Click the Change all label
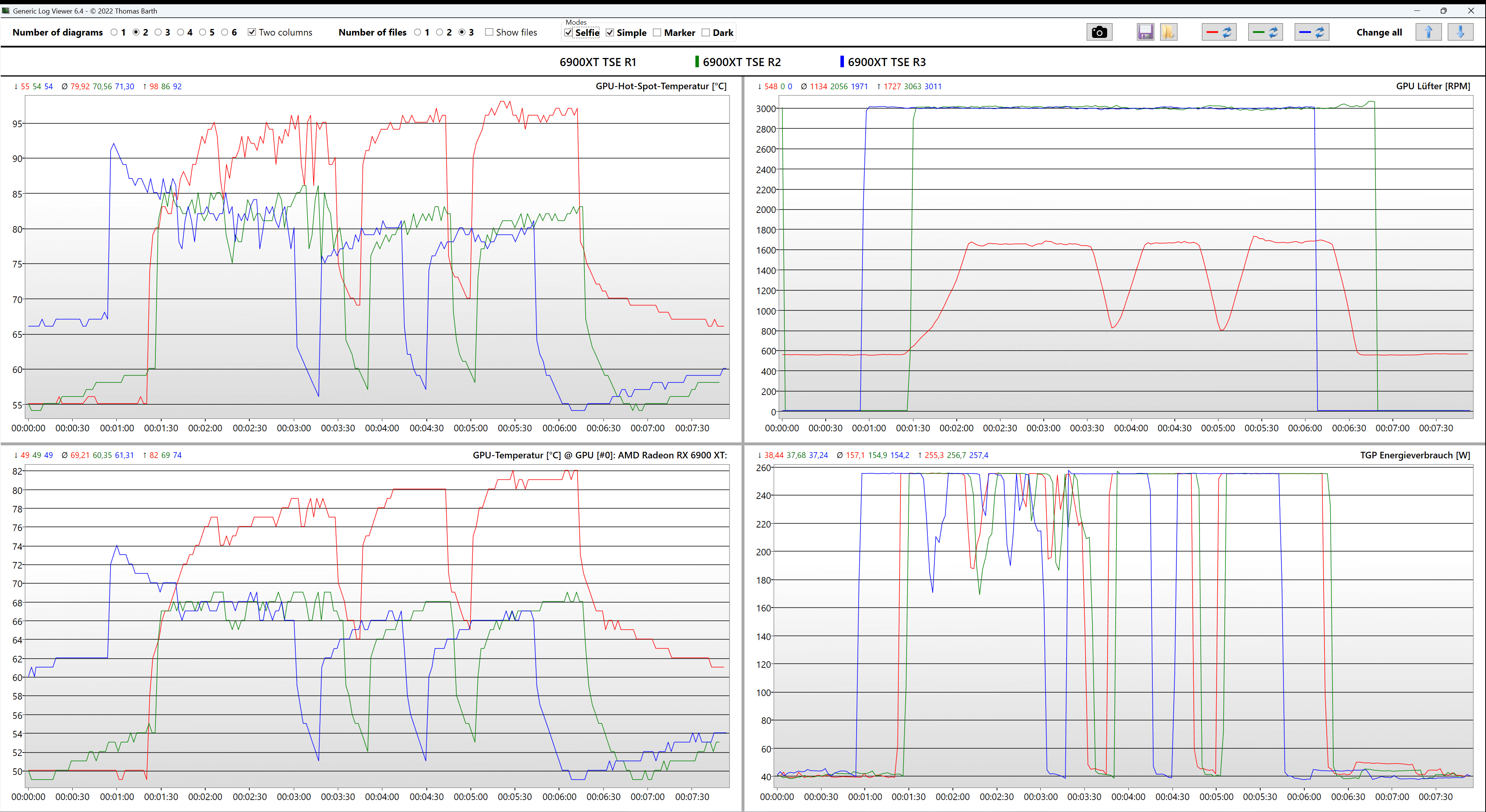The height and width of the screenshot is (812, 1486). 1379,32
